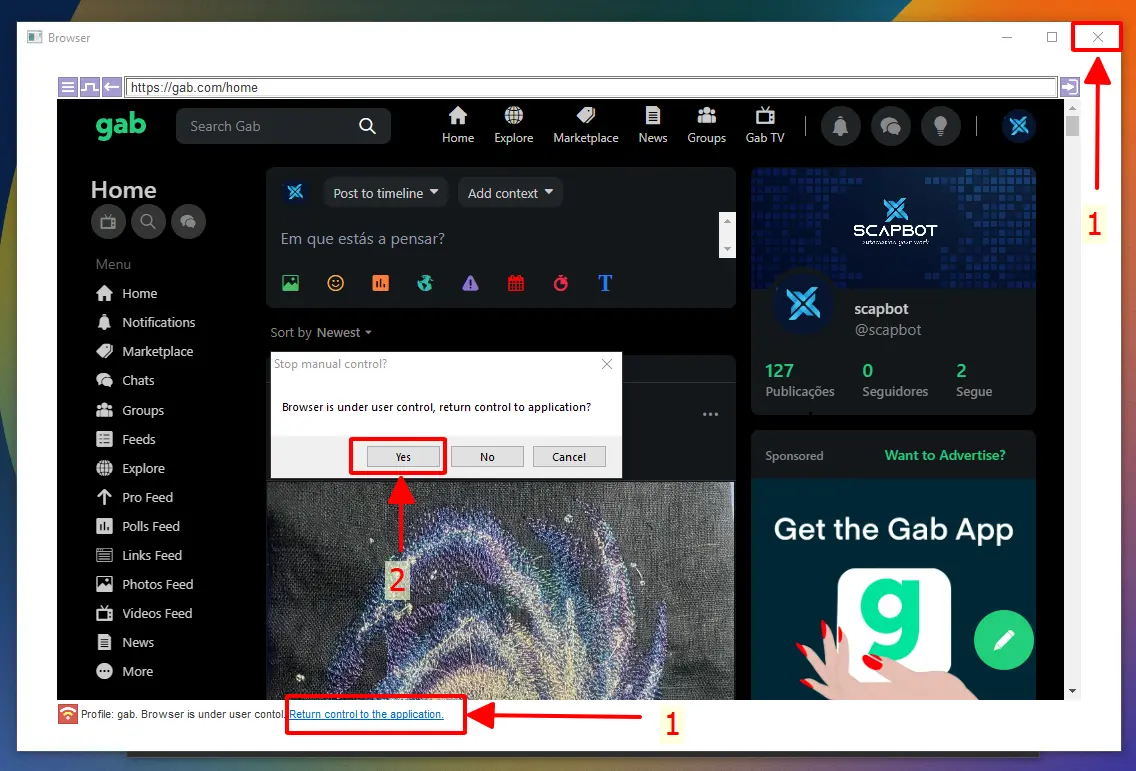Click the red calendar schedule icon
This screenshot has height=771, width=1136.
click(516, 283)
